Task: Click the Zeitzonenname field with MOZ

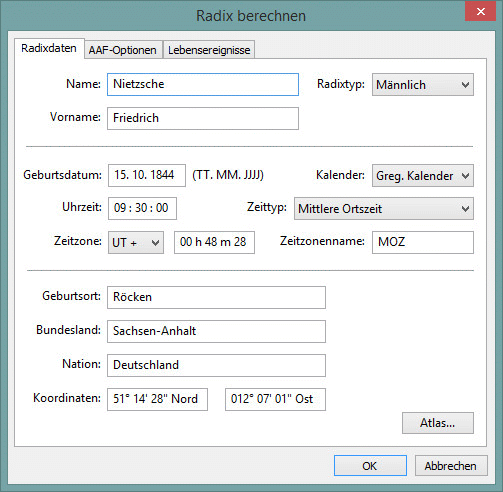Action: click(x=423, y=242)
